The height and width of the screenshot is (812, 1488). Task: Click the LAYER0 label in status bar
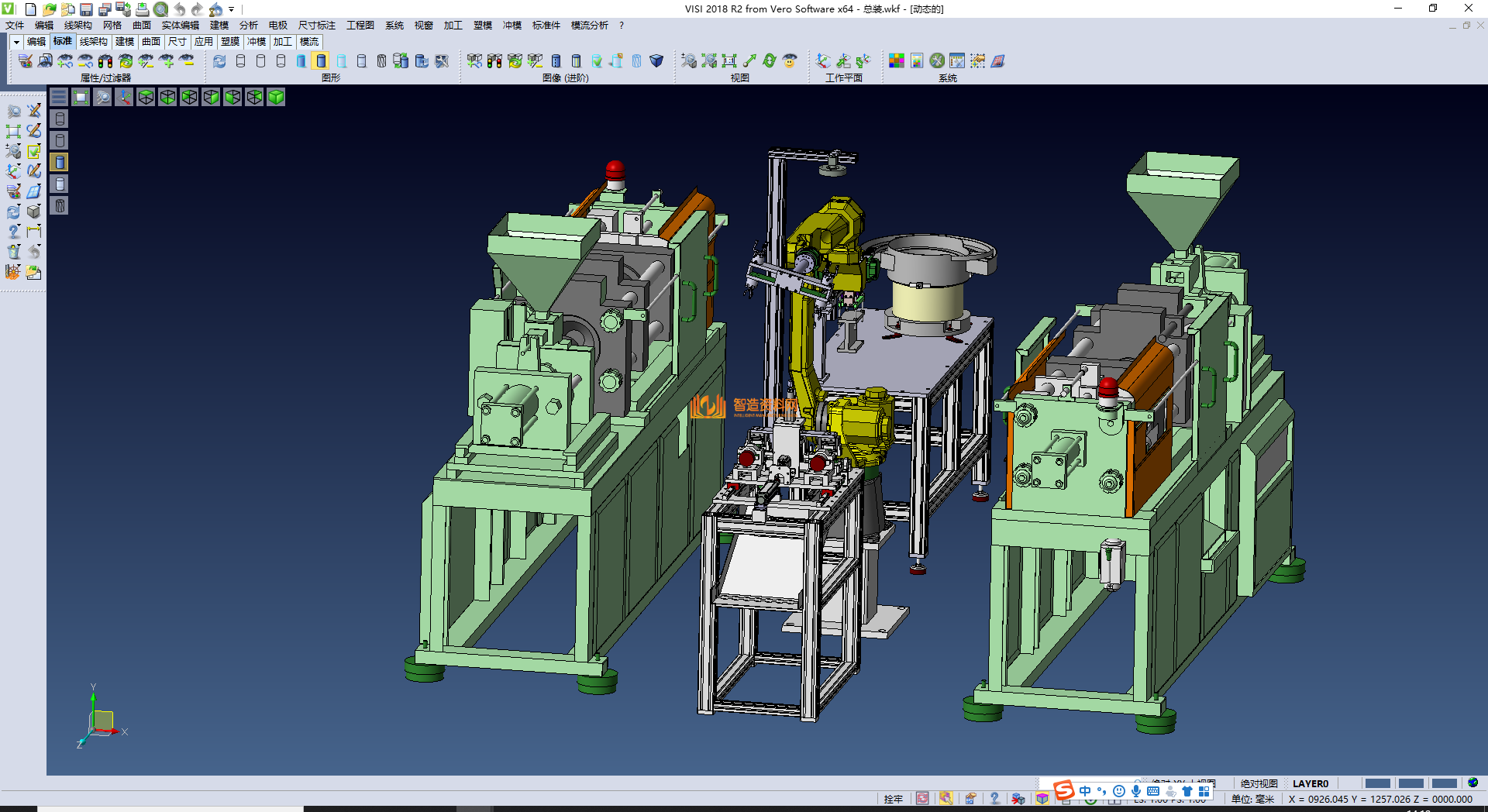[1310, 783]
